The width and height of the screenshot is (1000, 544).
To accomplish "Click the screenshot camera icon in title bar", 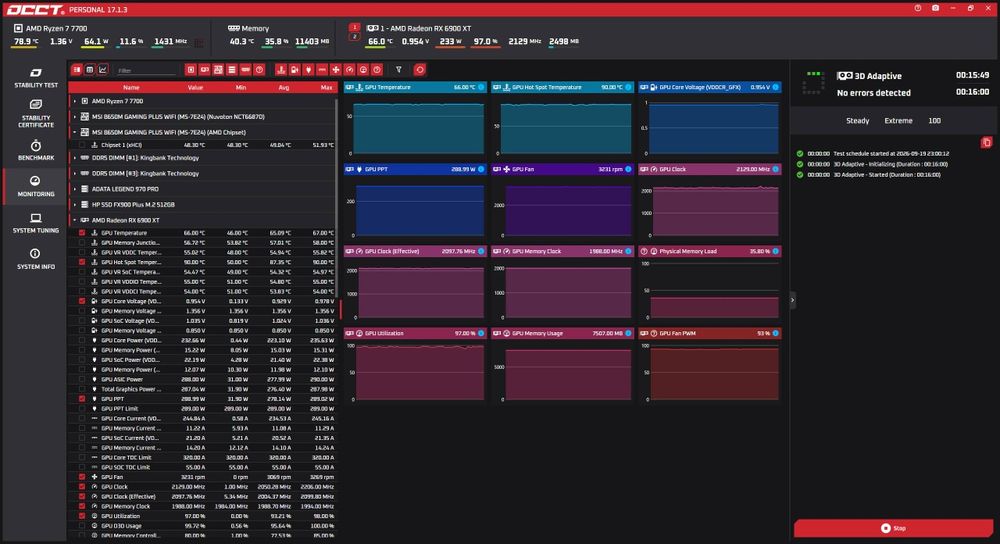I will [935, 8].
